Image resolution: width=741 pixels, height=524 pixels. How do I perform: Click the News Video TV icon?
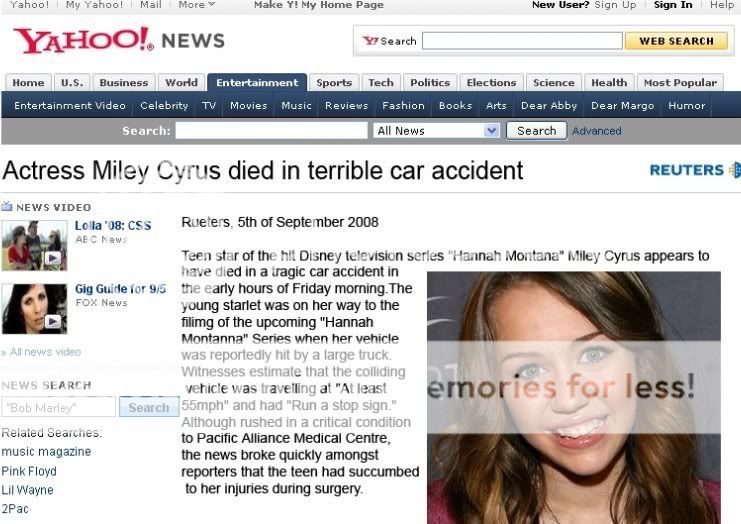(7, 206)
